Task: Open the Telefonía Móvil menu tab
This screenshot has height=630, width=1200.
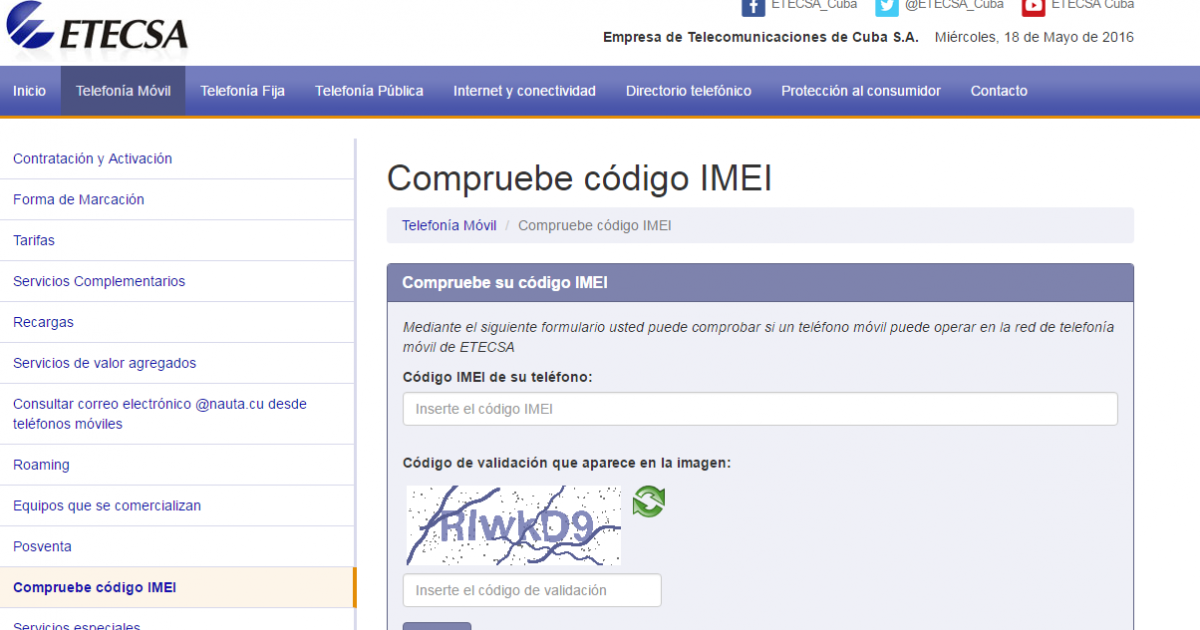Action: coord(123,91)
